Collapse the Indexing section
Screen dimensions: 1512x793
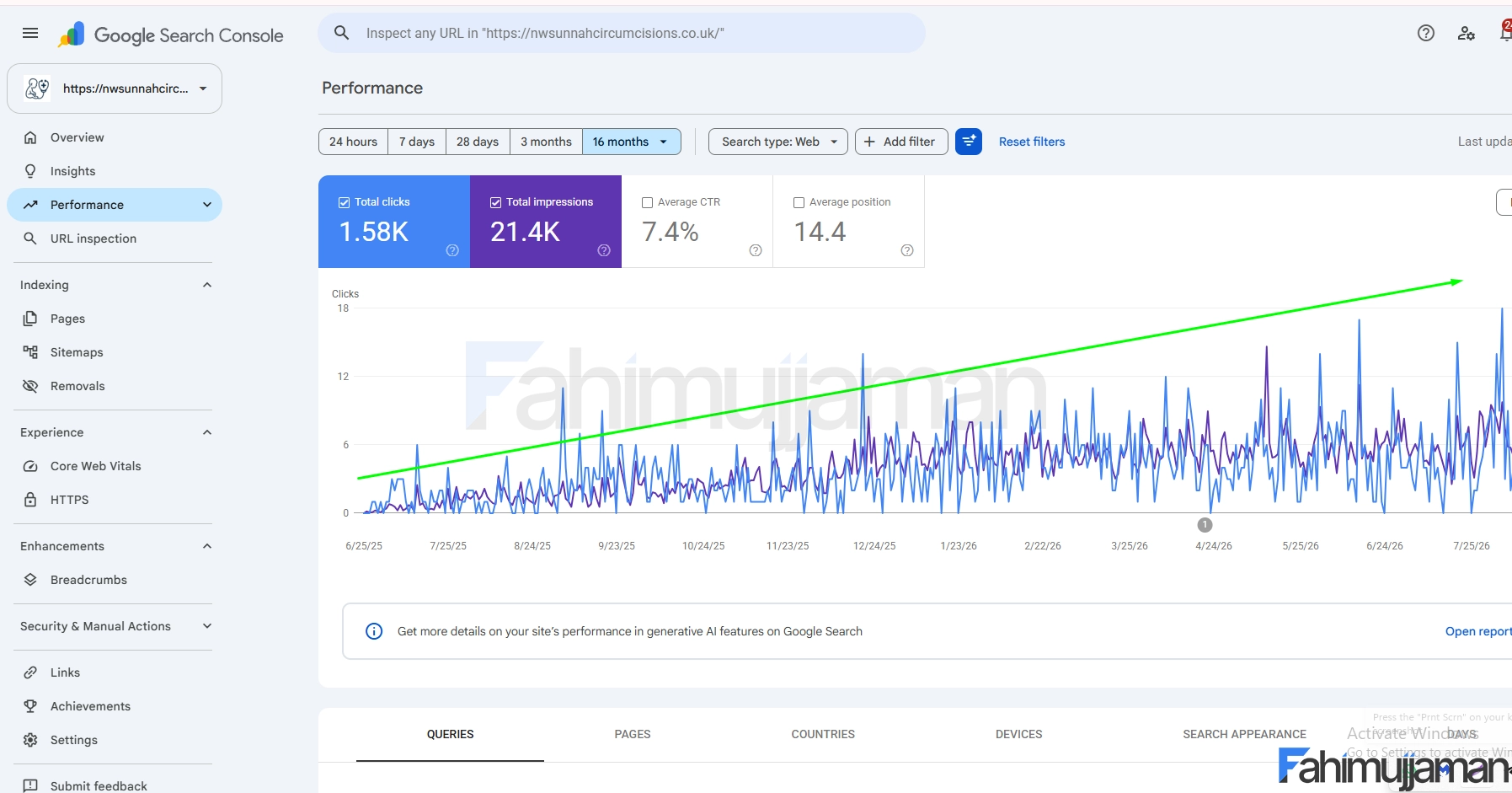pyautogui.click(x=207, y=285)
